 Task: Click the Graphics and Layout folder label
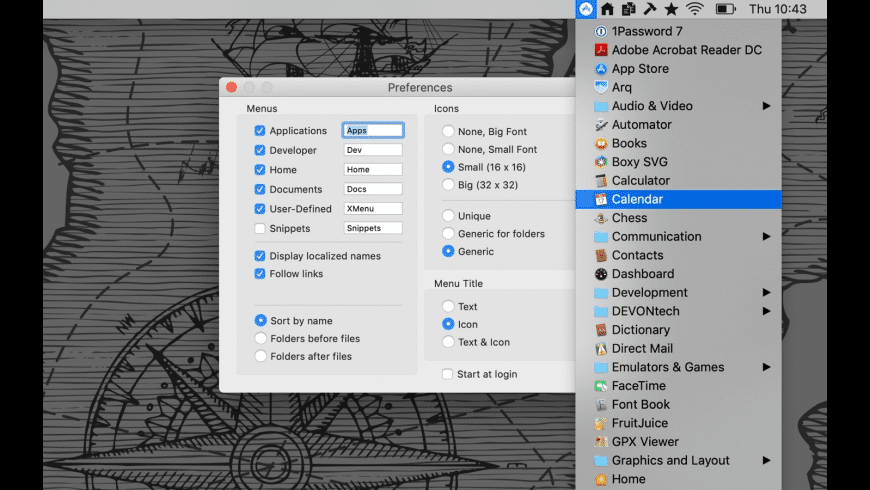click(x=671, y=460)
